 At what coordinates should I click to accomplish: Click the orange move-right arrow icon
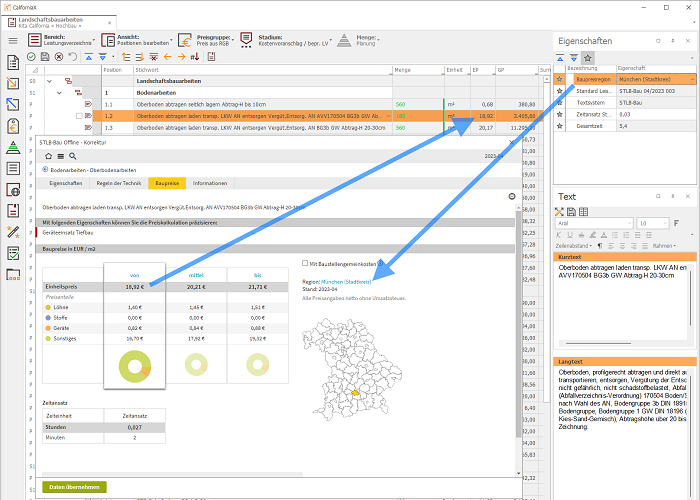point(181,57)
